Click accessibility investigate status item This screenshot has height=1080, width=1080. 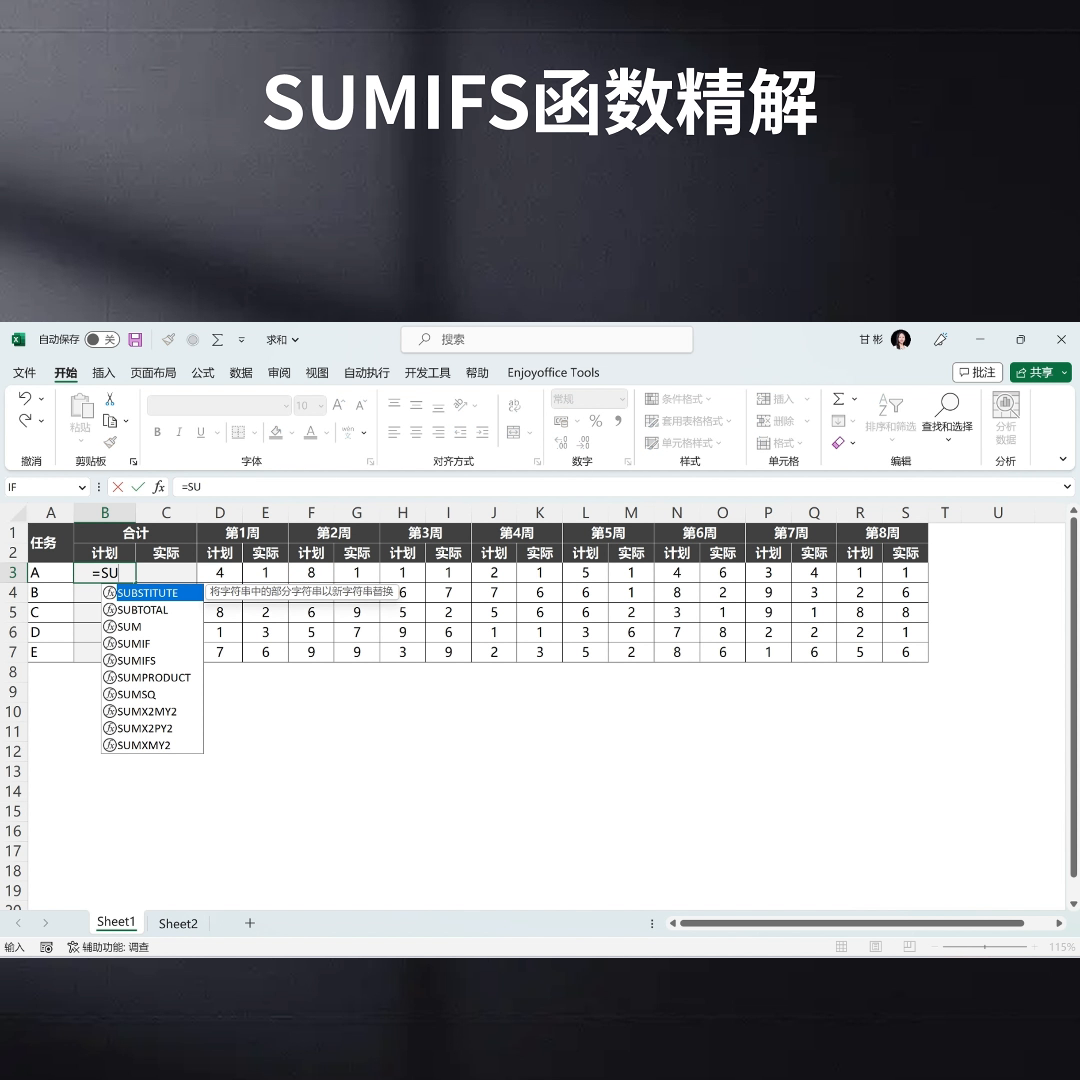pos(108,947)
